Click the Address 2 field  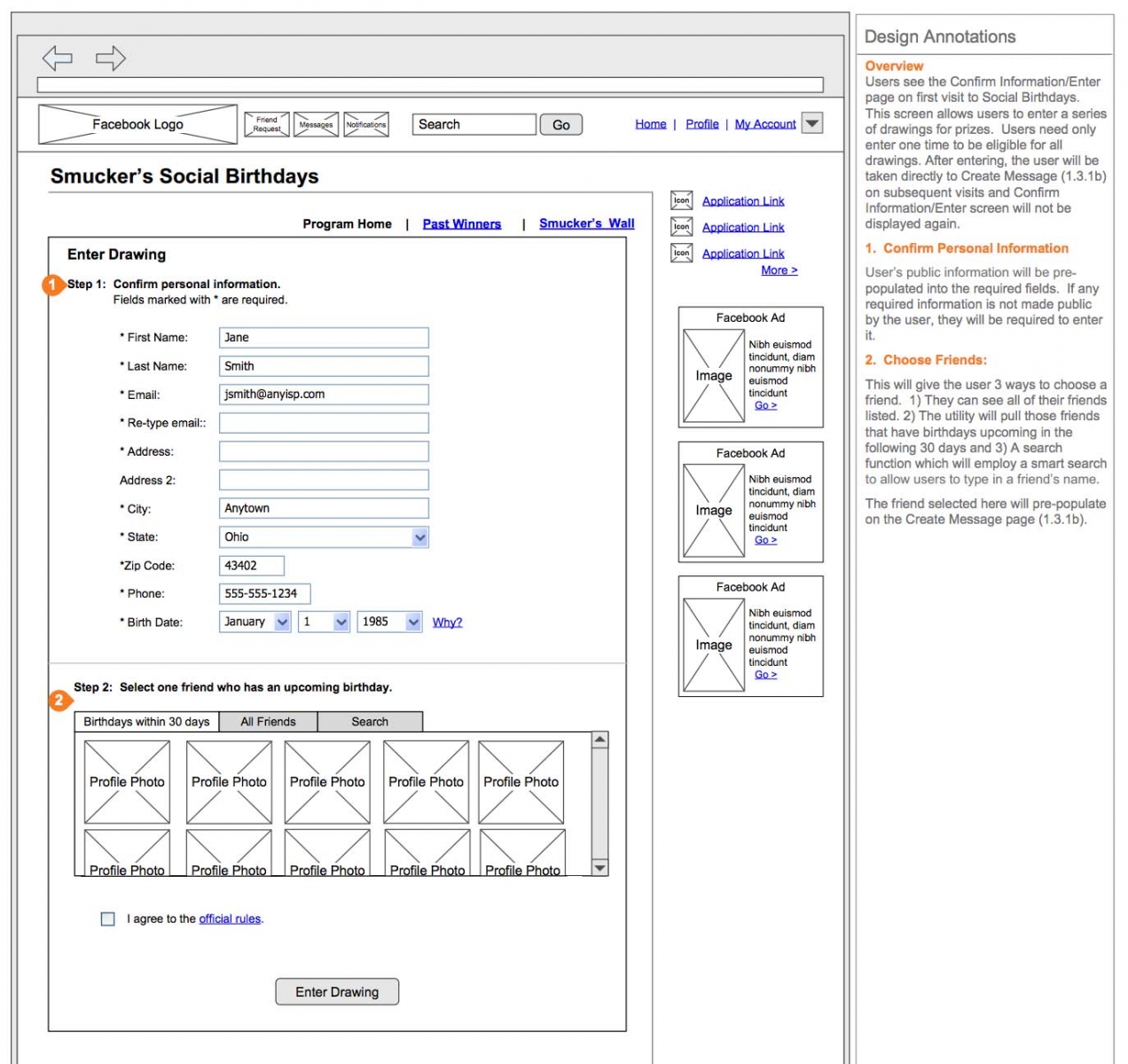pos(324,481)
